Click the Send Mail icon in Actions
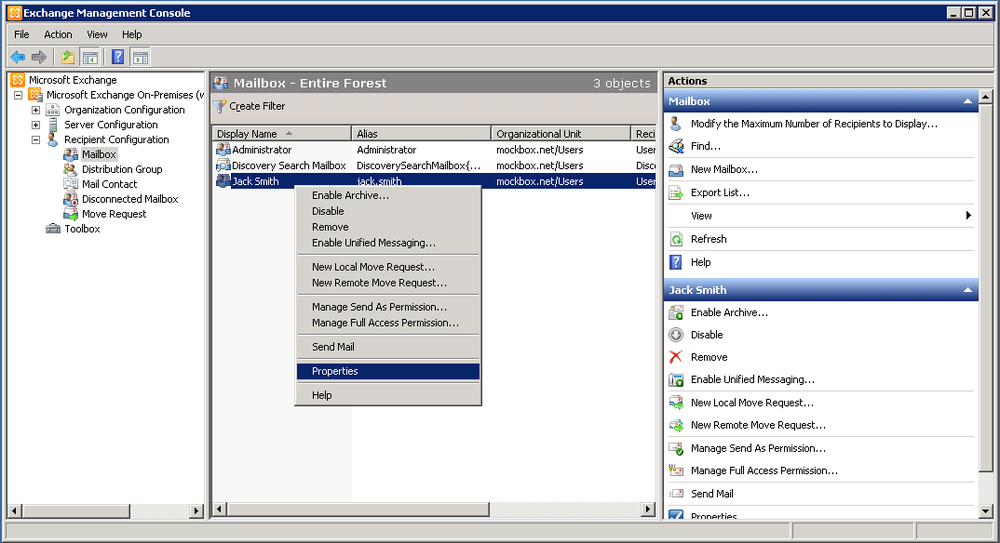 click(x=676, y=494)
